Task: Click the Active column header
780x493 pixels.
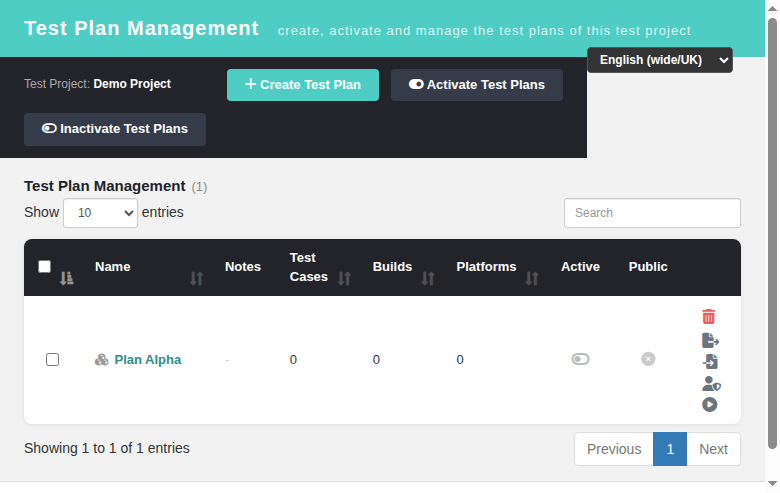Action: point(581,267)
